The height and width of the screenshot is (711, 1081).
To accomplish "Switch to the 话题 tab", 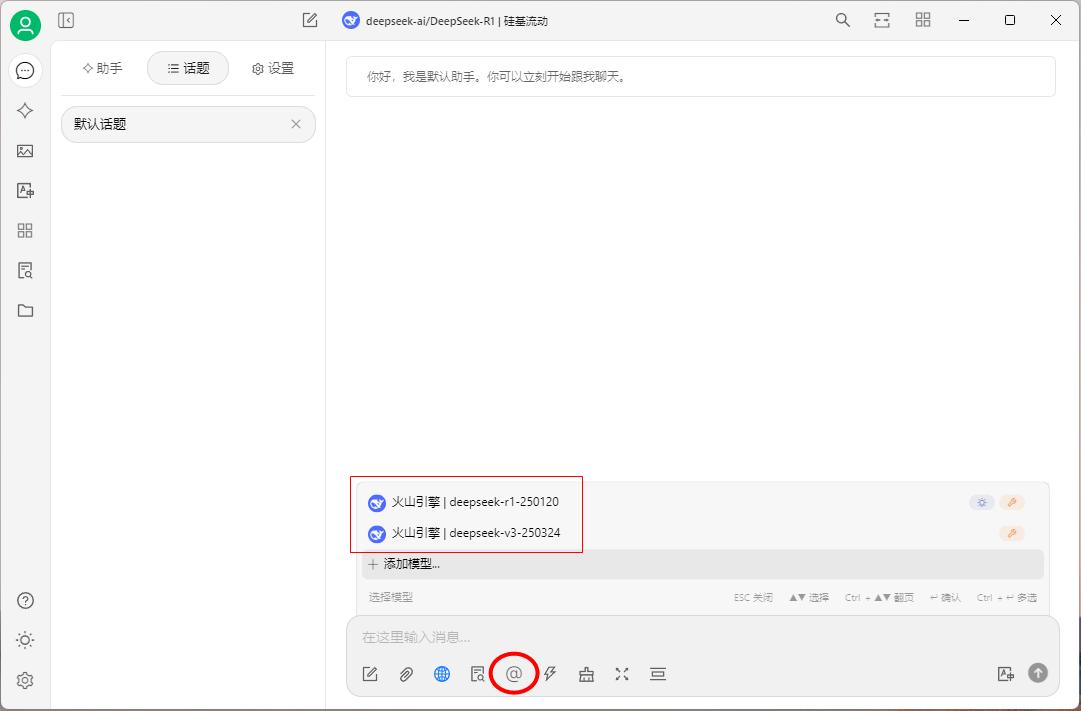I will [188, 68].
